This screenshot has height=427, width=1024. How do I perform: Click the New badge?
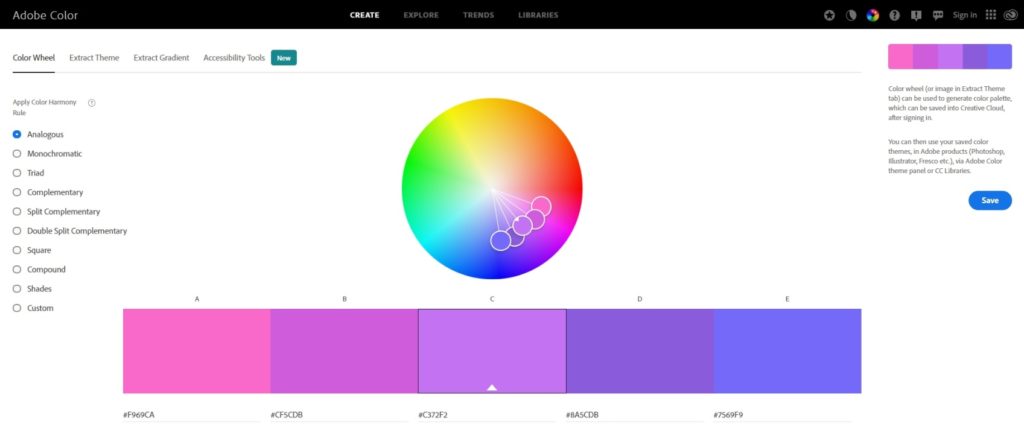(283, 57)
